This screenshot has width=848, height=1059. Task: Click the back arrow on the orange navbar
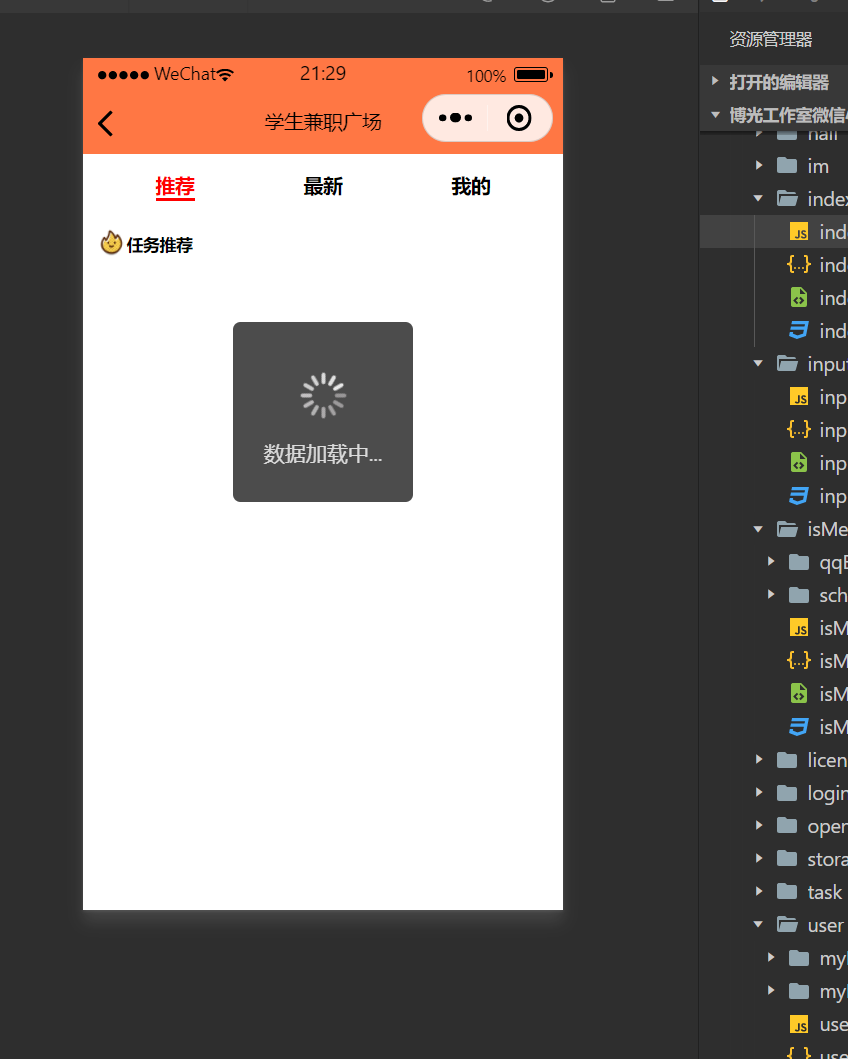tap(104, 123)
